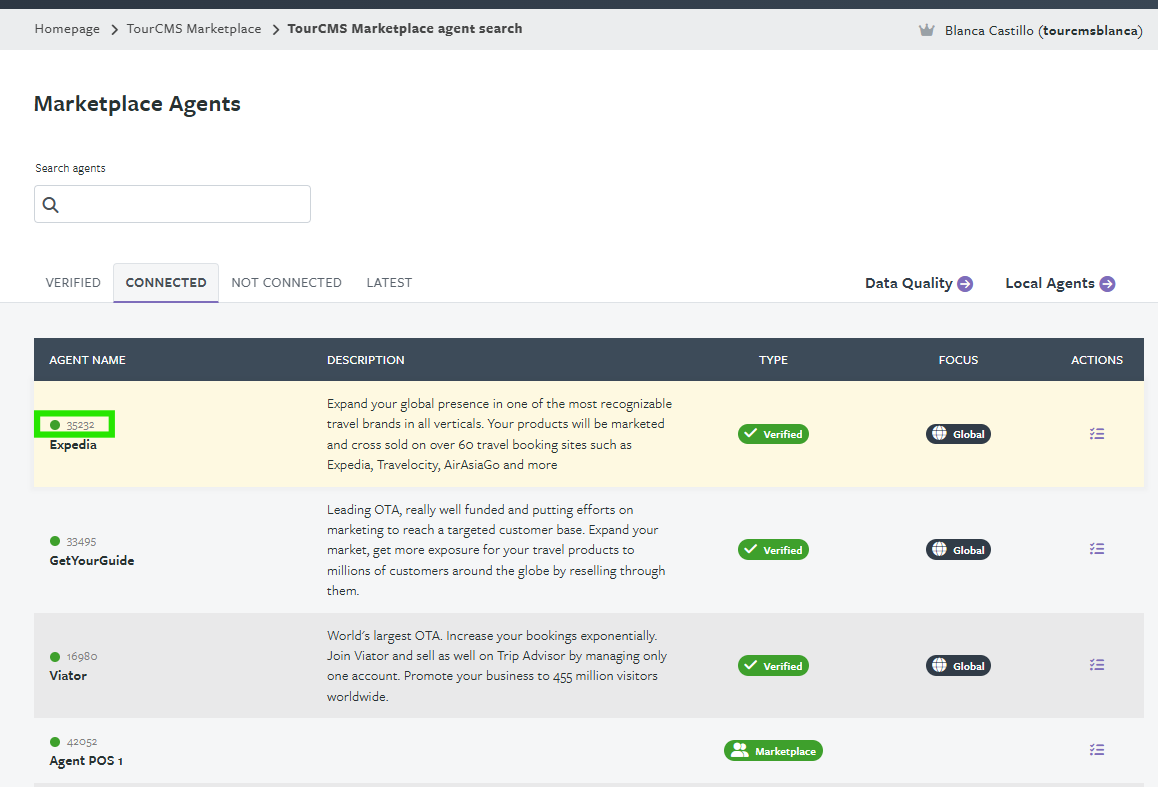
Task: Click the Global focus badge for GetYourGuide
Action: coord(958,550)
